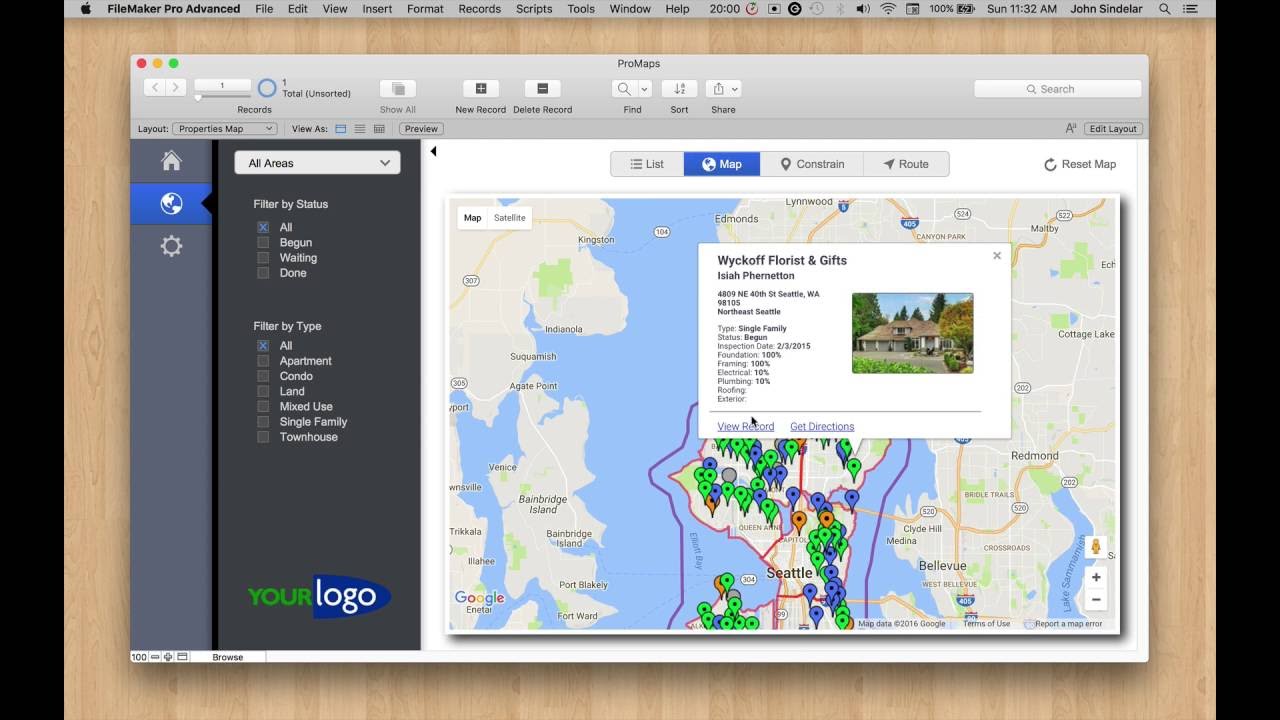Go to next record arrow
The height and width of the screenshot is (720, 1280).
[176, 88]
